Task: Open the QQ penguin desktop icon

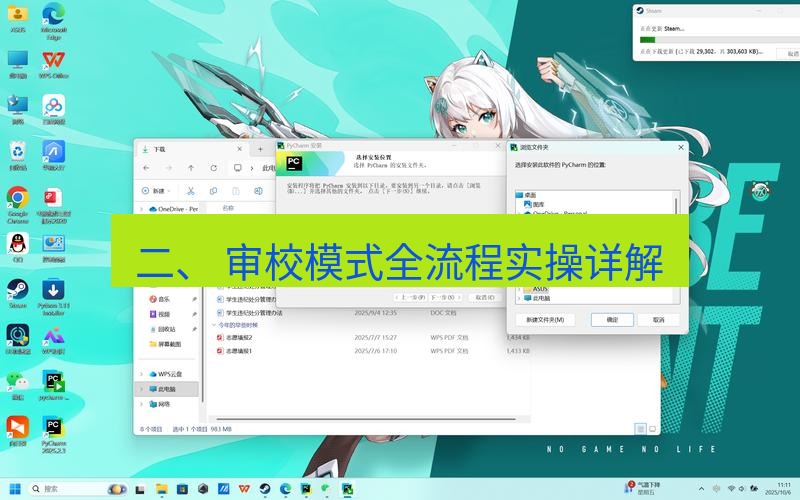Action: [18, 247]
